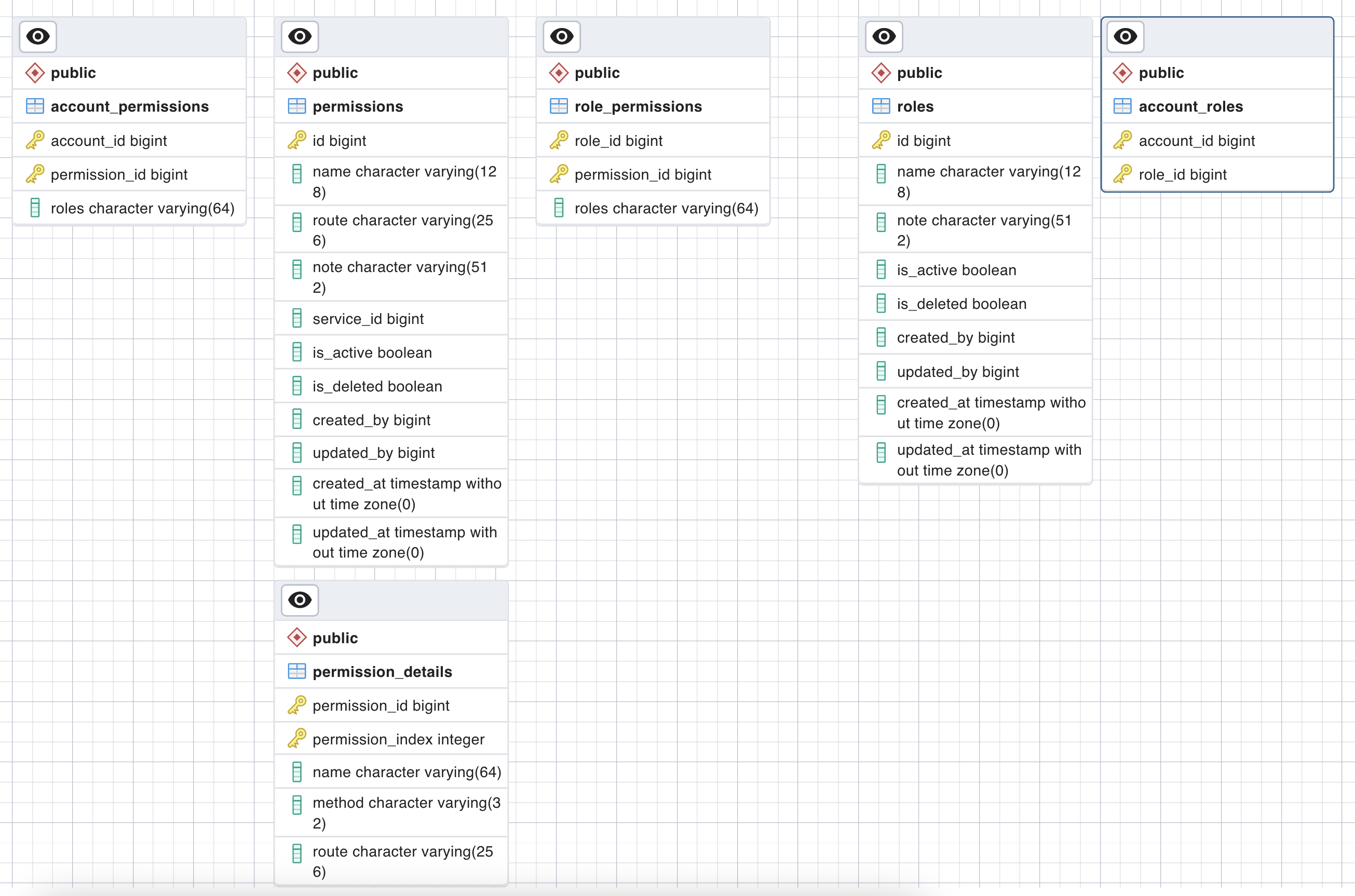Click table icon next to account_permissions
Viewport: 1355px width, 896px height.
coord(35,106)
